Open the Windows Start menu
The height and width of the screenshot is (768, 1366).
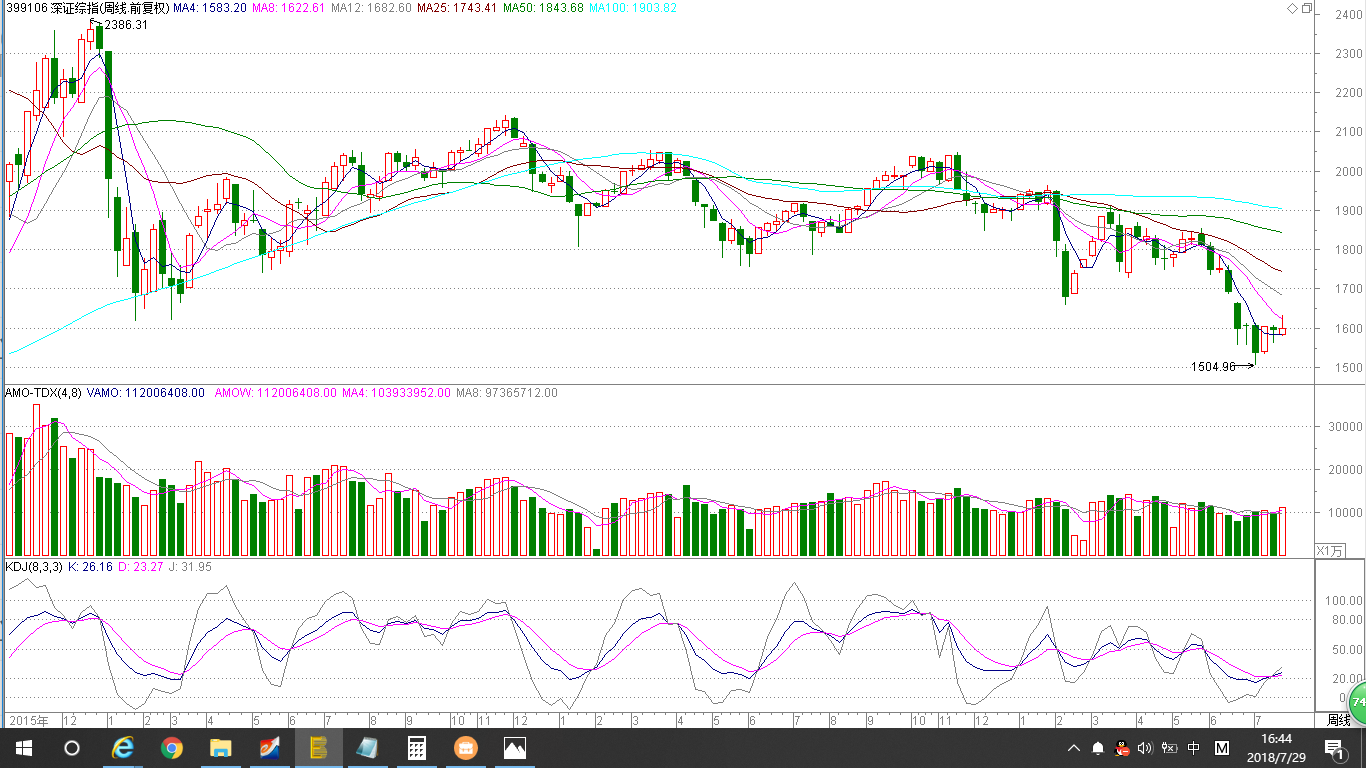click(x=23, y=748)
